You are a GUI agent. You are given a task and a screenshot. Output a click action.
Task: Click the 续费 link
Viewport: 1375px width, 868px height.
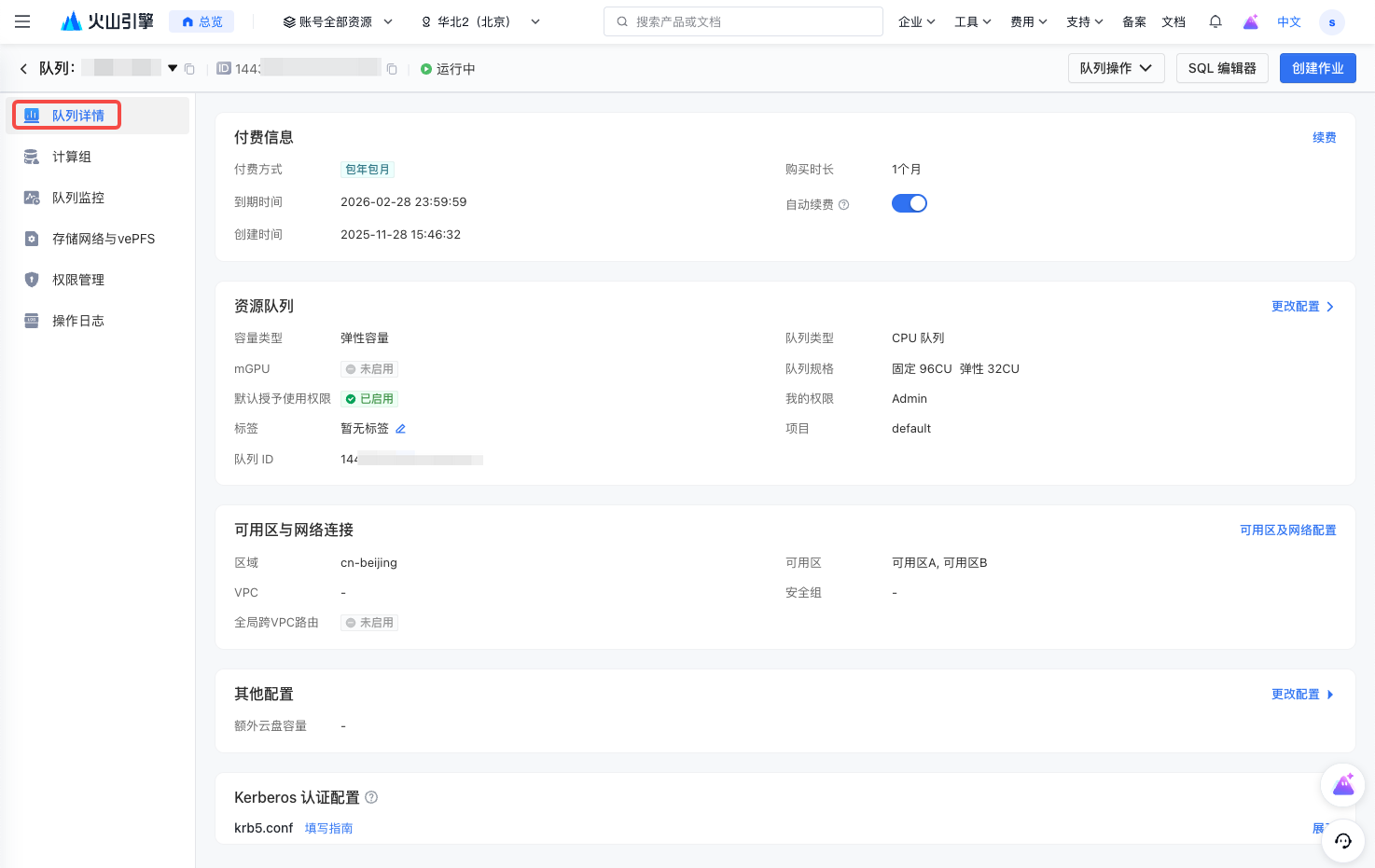(x=1324, y=137)
